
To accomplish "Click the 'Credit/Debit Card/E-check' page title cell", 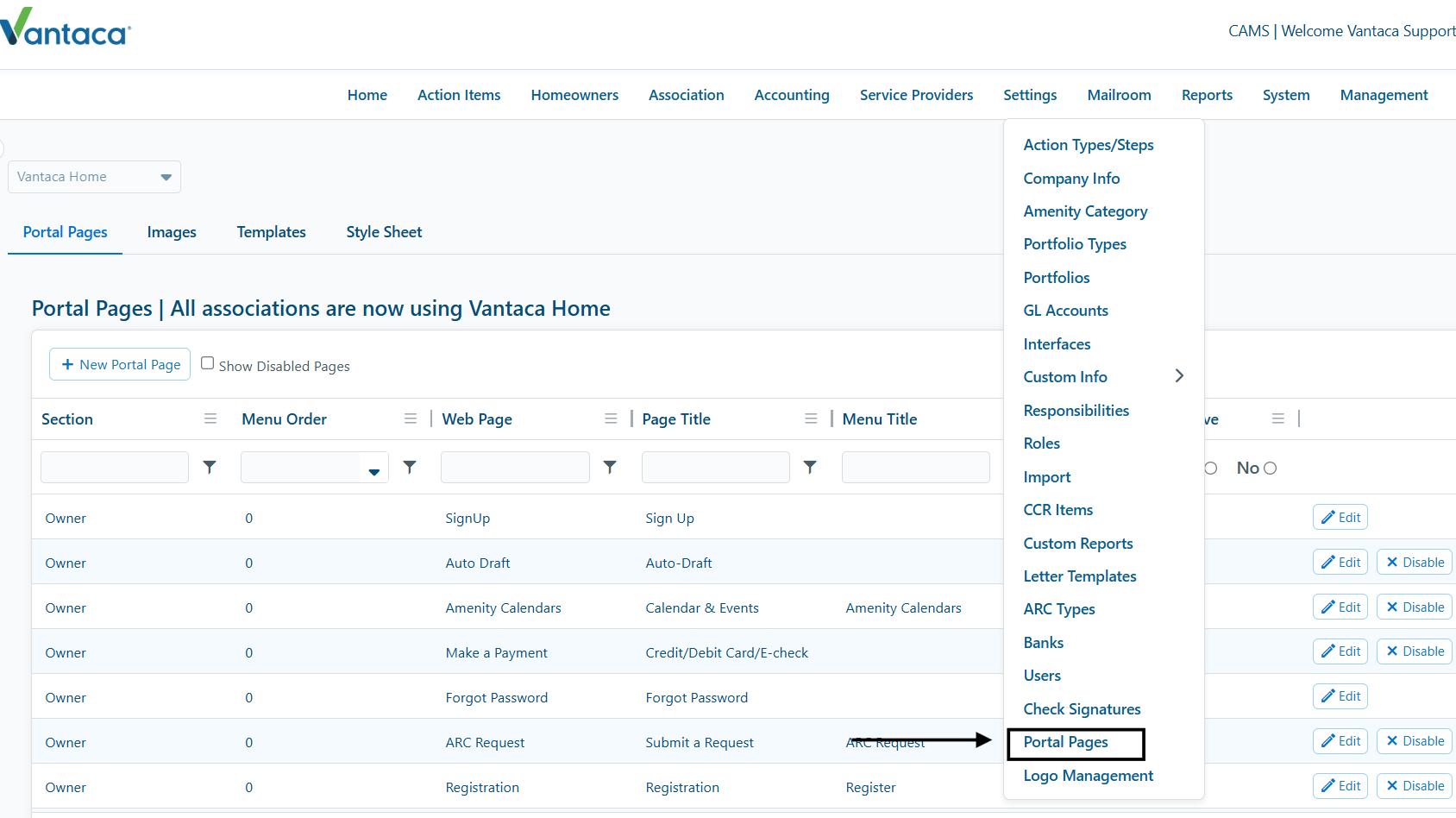I will [x=726, y=653].
